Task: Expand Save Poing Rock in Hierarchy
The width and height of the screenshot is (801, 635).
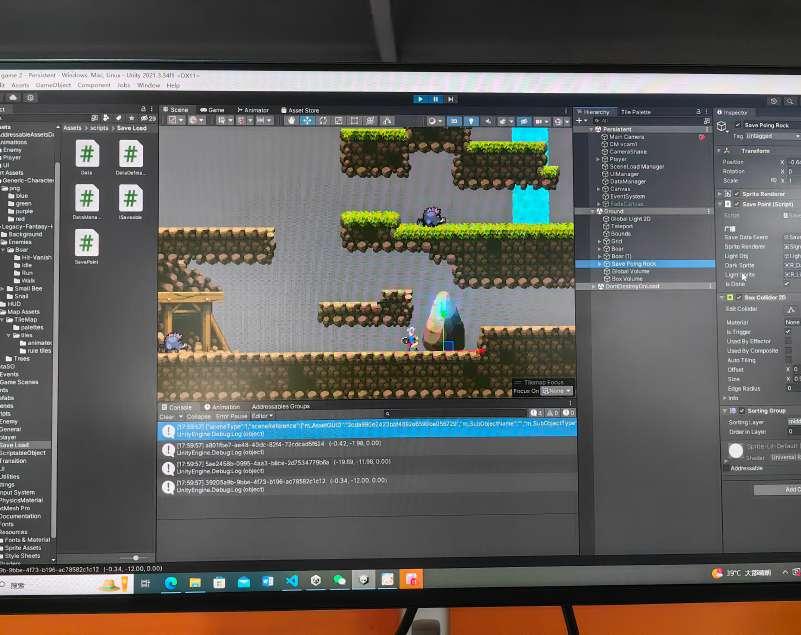Action: pos(599,264)
